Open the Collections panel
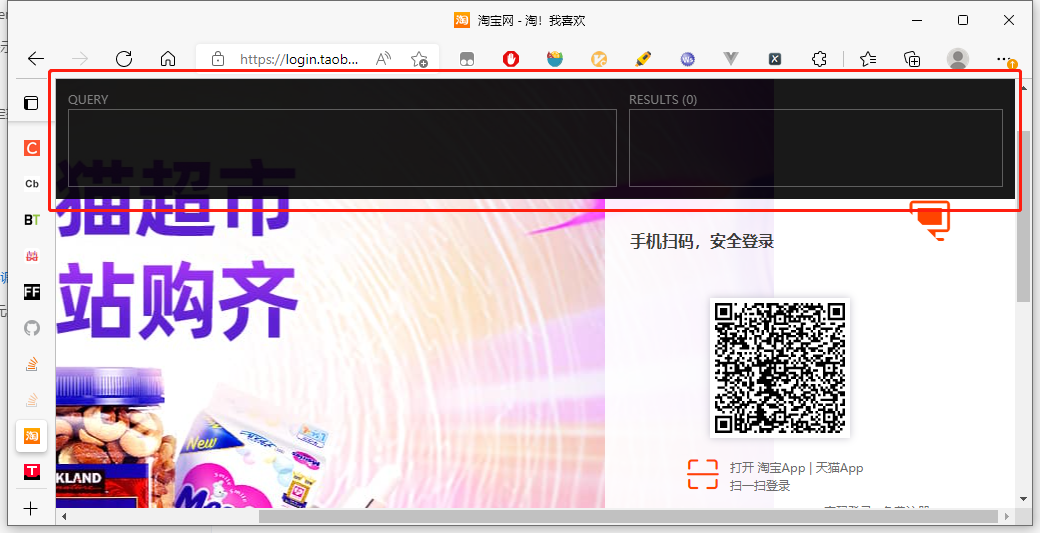This screenshot has height=533, width=1040. click(x=912, y=59)
